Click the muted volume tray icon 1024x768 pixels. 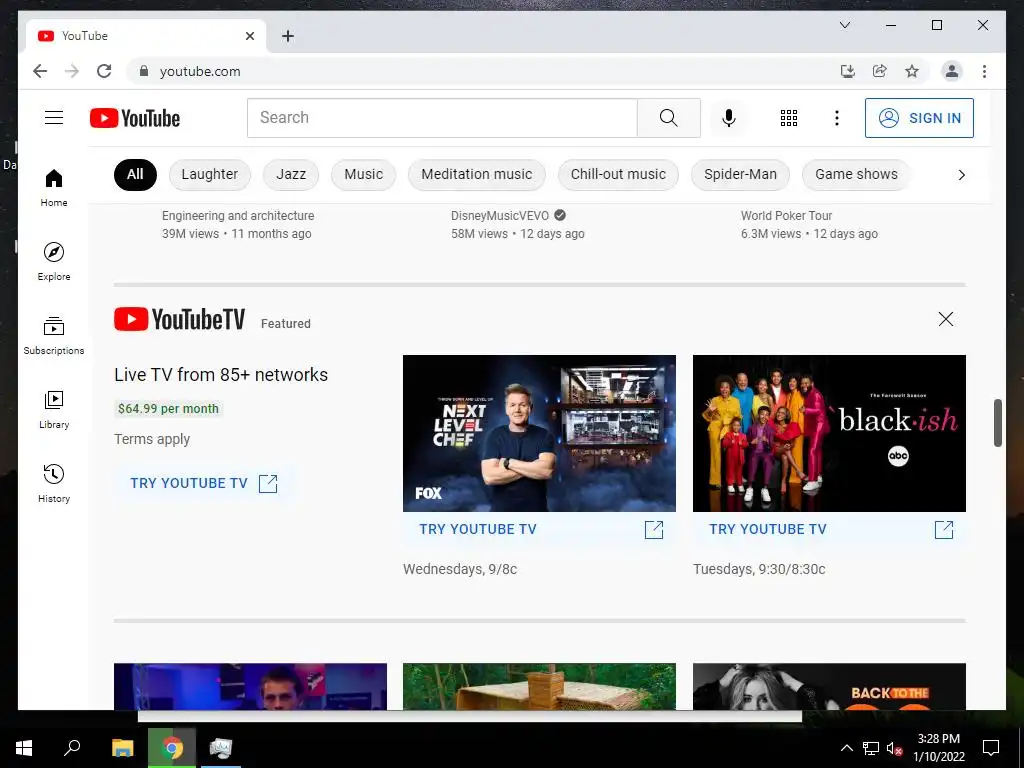click(x=894, y=748)
